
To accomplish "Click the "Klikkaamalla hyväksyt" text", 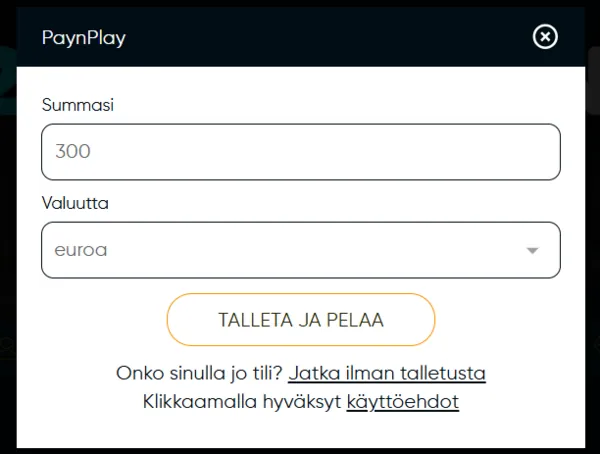I will (241, 402).
